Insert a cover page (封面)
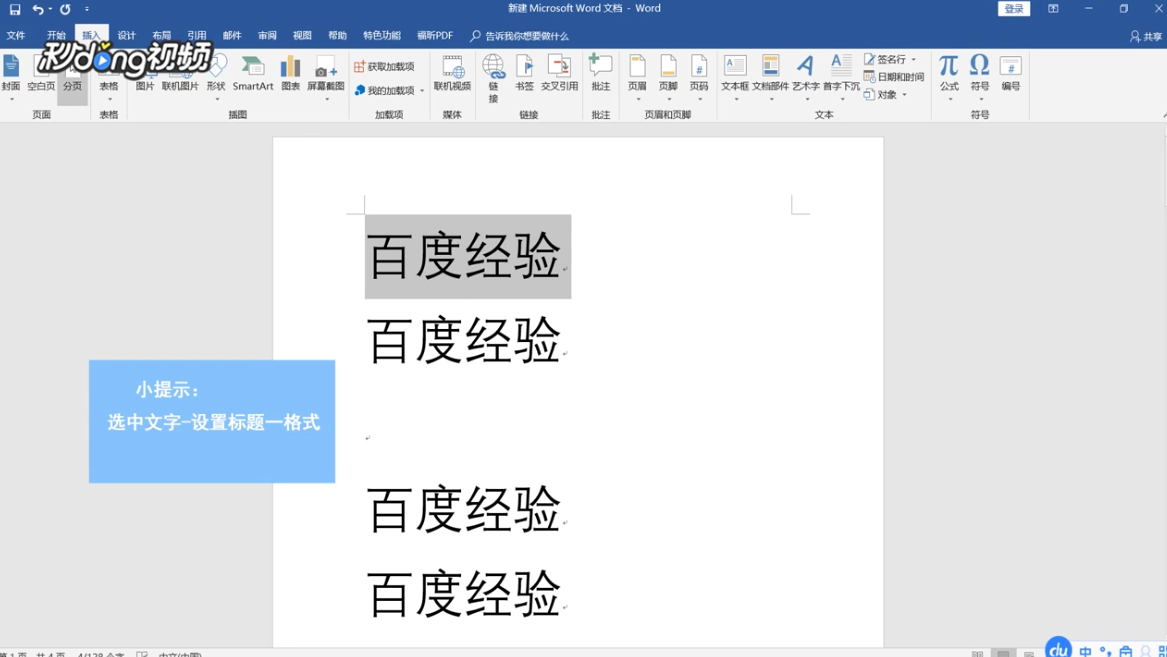 pos(10,73)
